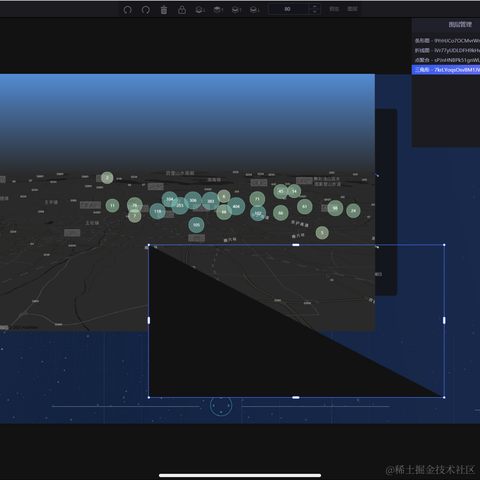The image size is (480, 480).
Task: Delete selection with trash icon
Action: [x=164, y=10]
